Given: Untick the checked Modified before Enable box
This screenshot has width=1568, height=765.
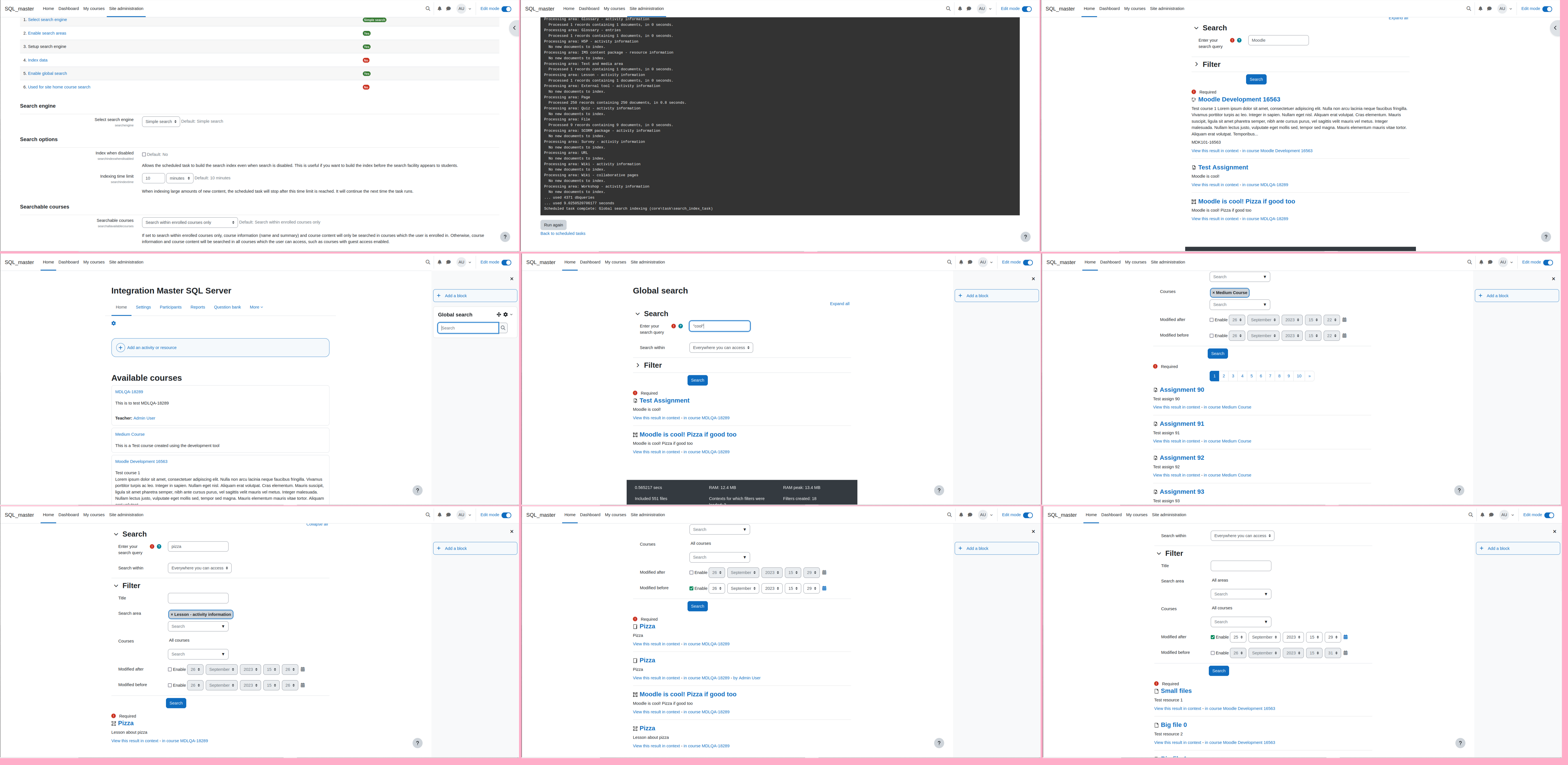Looking at the screenshot, I should (691, 588).
